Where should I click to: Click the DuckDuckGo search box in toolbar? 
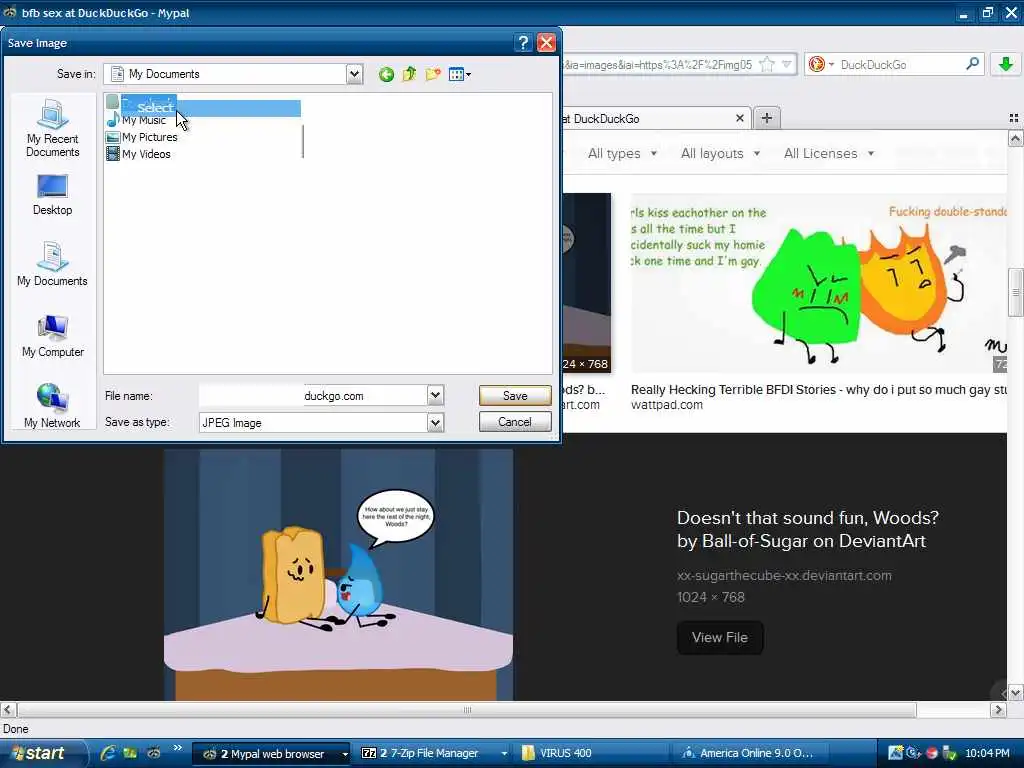(900, 65)
